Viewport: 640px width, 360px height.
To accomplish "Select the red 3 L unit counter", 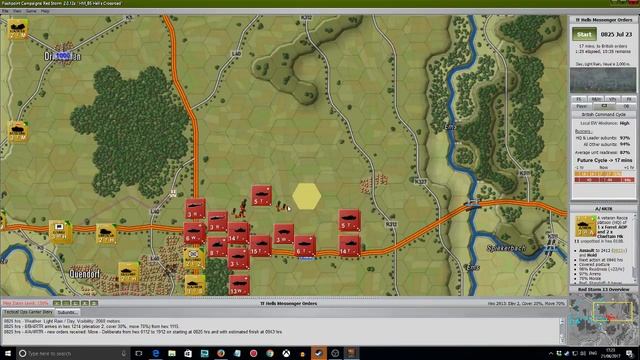I will (238, 258).
